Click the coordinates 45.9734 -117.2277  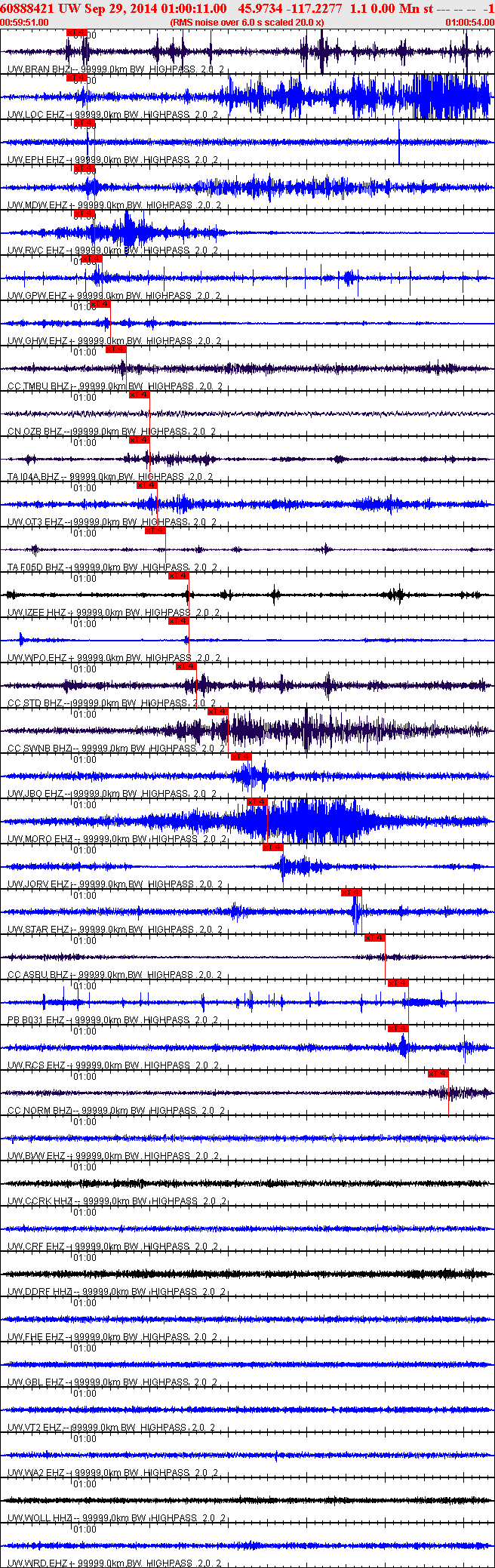click(291, 8)
